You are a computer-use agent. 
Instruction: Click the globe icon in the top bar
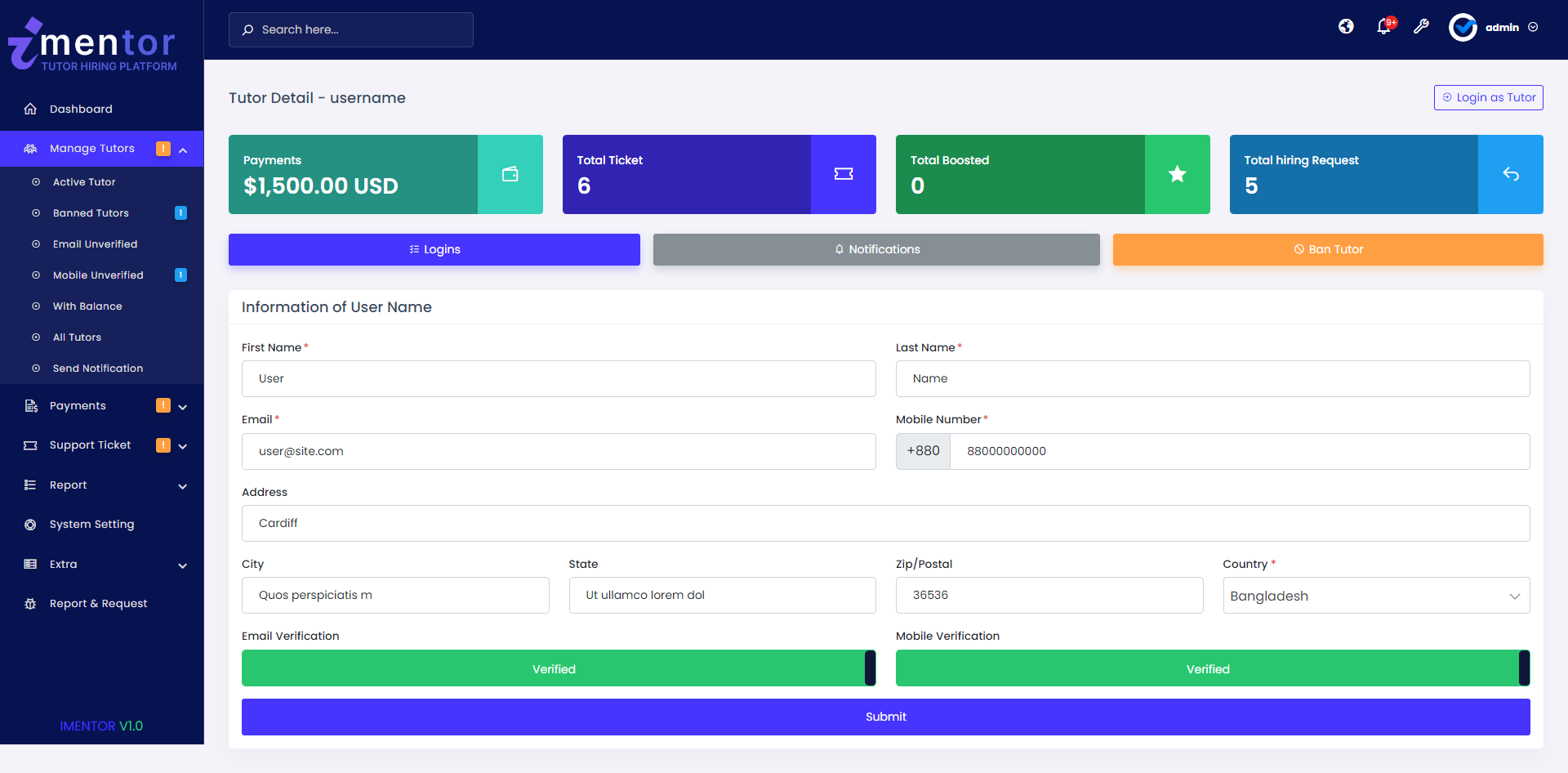1346,26
